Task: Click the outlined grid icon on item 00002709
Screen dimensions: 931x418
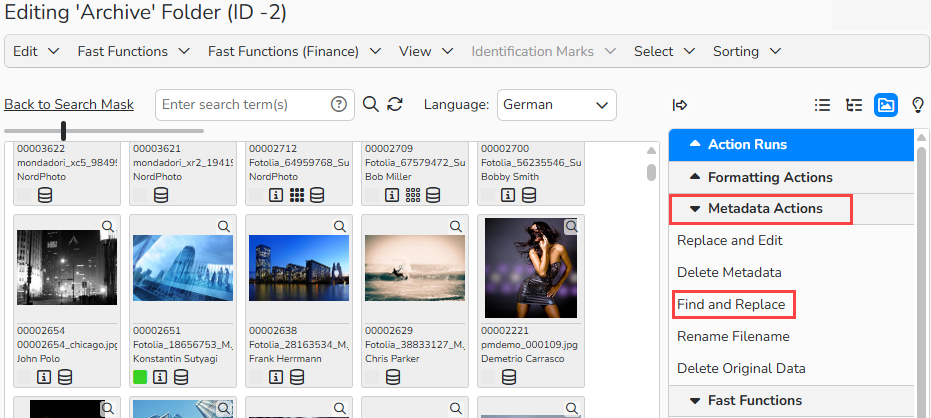Action: [x=413, y=195]
